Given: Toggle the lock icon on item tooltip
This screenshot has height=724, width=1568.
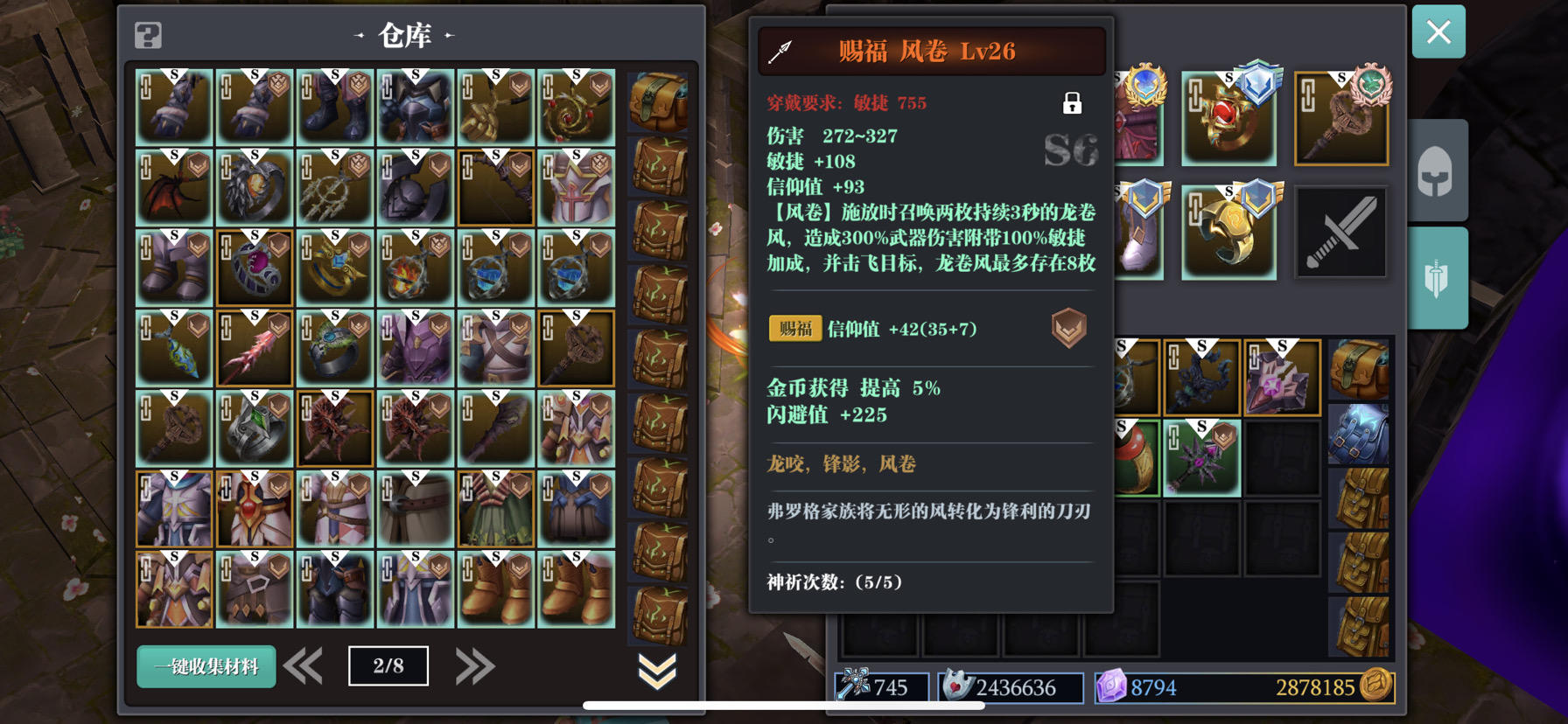Looking at the screenshot, I should click(x=1072, y=103).
